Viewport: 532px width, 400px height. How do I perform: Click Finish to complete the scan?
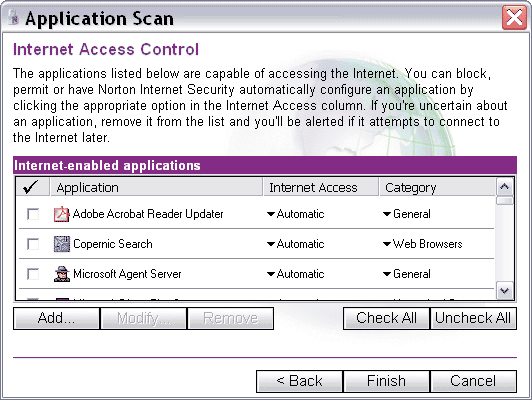pyautogui.click(x=386, y=381)
